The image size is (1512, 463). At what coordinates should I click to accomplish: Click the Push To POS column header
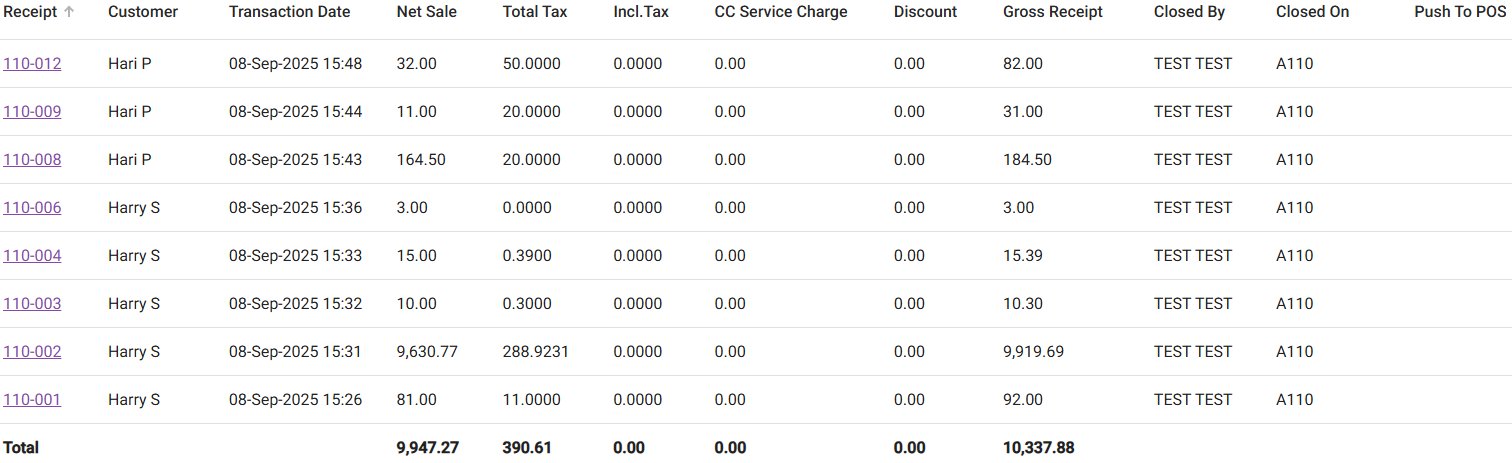point(1460,12)
